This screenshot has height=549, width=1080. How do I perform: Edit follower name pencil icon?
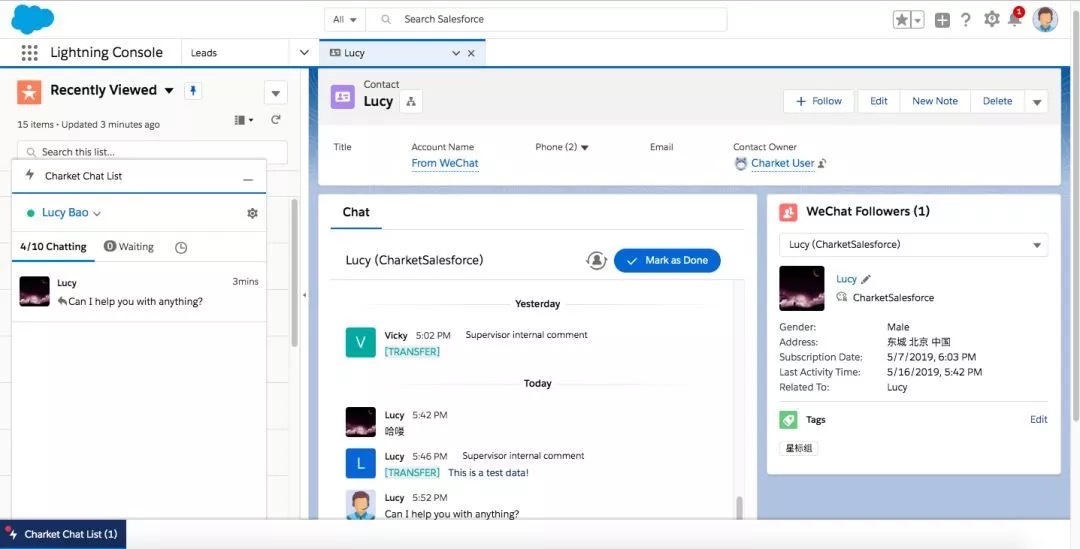[866, 279]
